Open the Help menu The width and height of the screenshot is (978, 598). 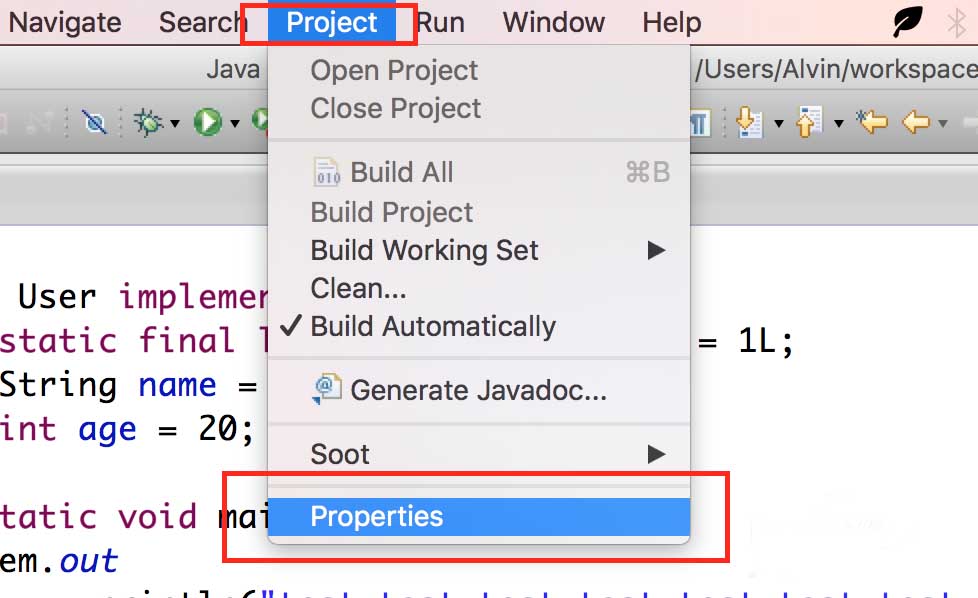point(671,22)
